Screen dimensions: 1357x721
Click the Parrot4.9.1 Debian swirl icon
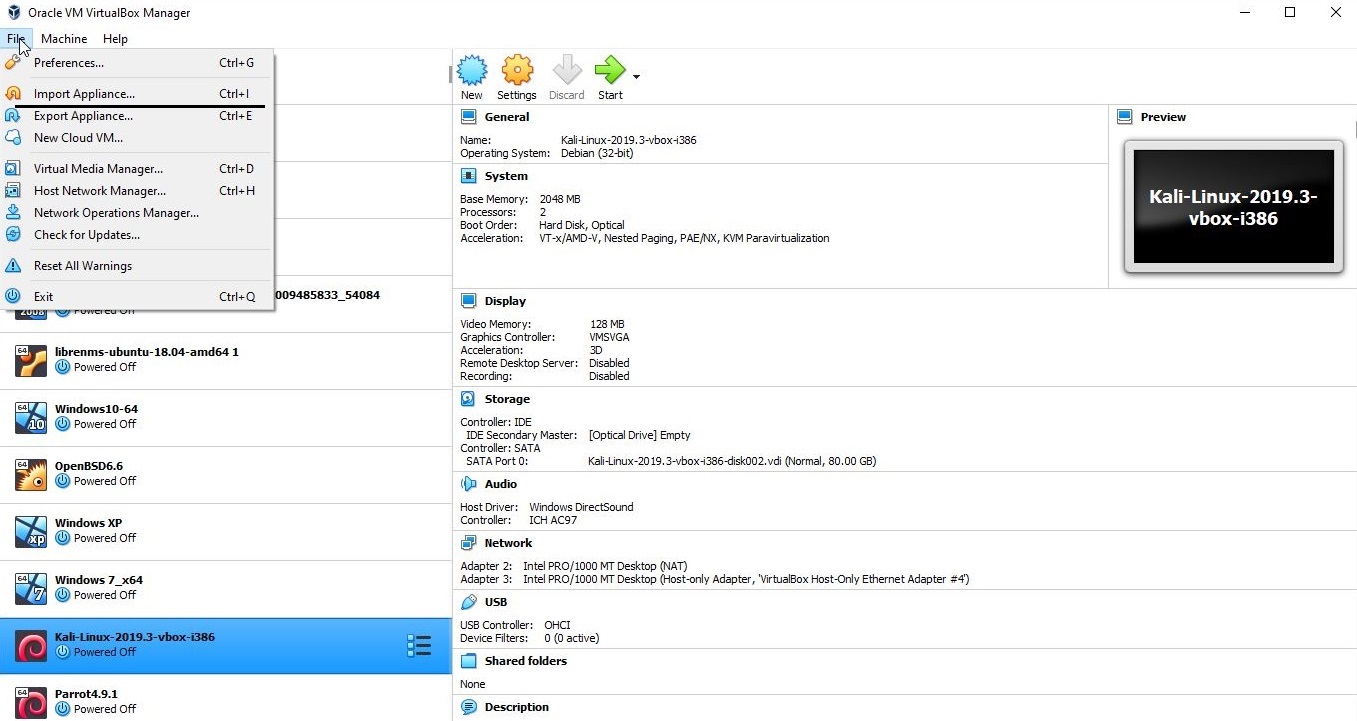tap(31, 703)
